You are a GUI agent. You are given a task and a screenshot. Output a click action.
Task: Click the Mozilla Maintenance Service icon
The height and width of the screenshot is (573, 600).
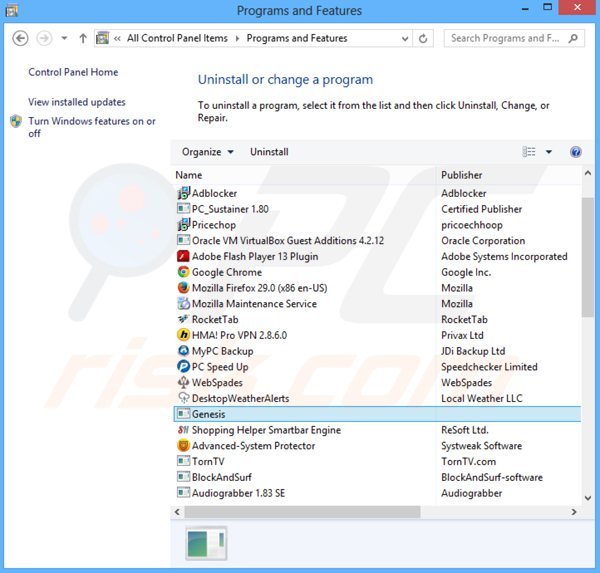(184, 303)
